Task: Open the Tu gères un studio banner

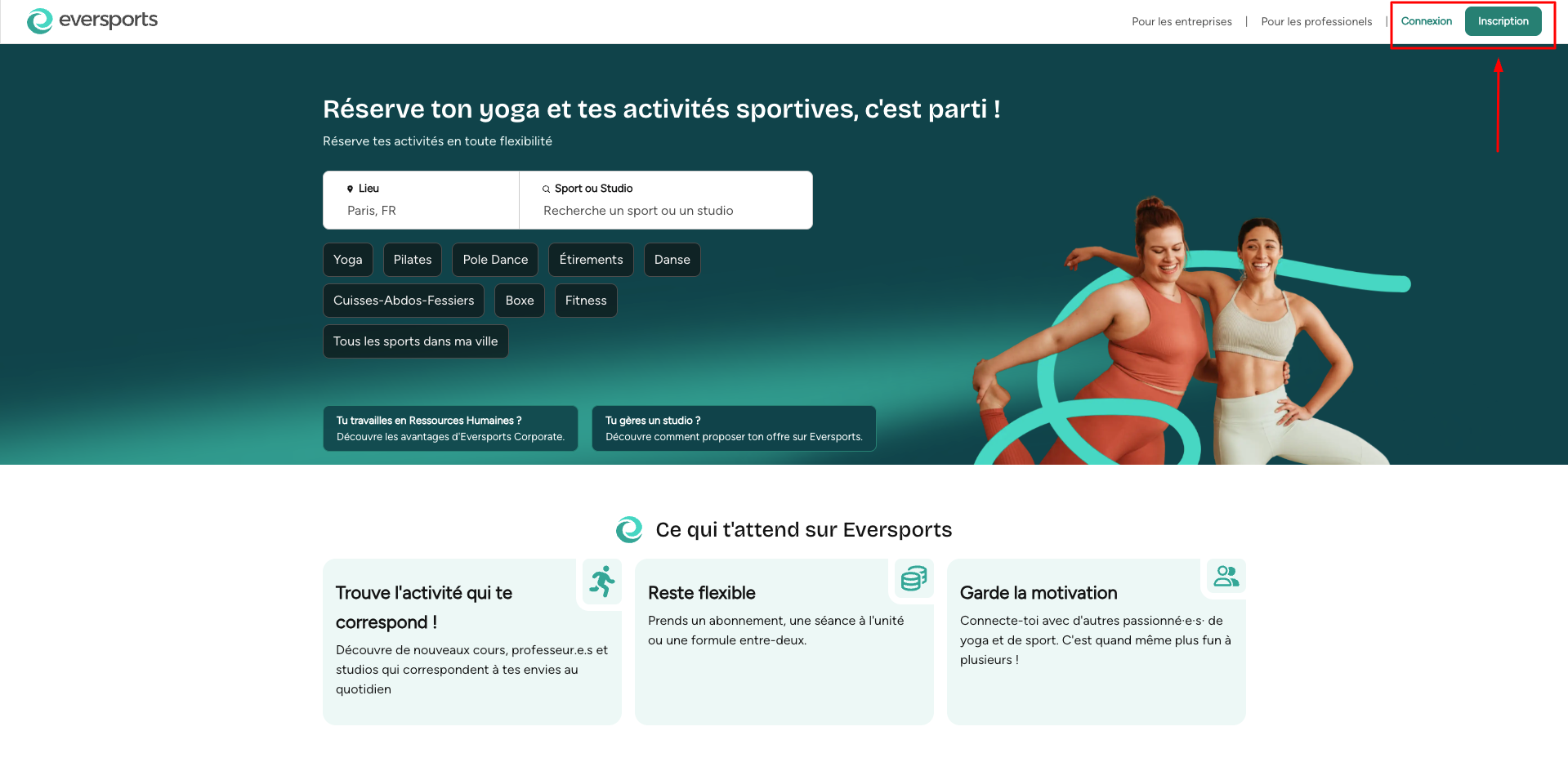Action: point(734,428)
